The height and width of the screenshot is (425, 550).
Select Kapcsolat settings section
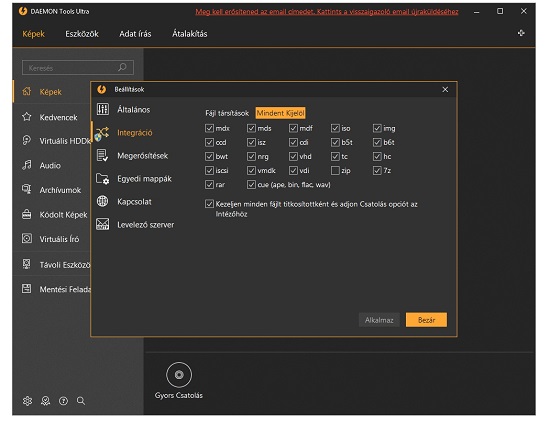pyautogui.click(x=134, y=202)
